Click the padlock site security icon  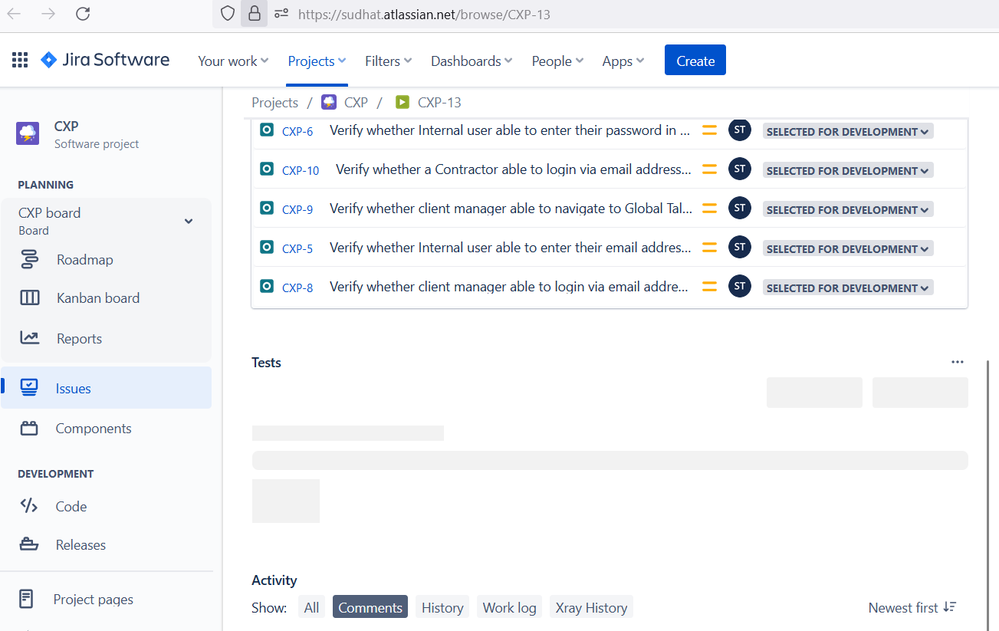pos(254,13)
